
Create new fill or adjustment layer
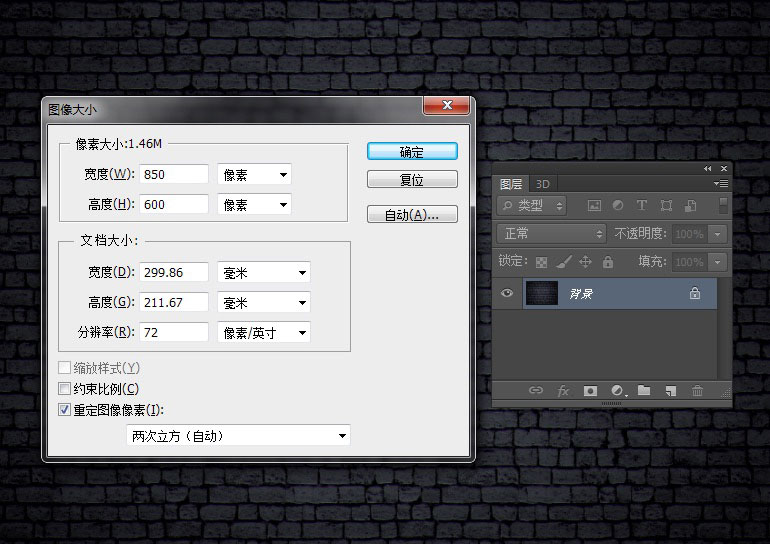click(619, 391)
